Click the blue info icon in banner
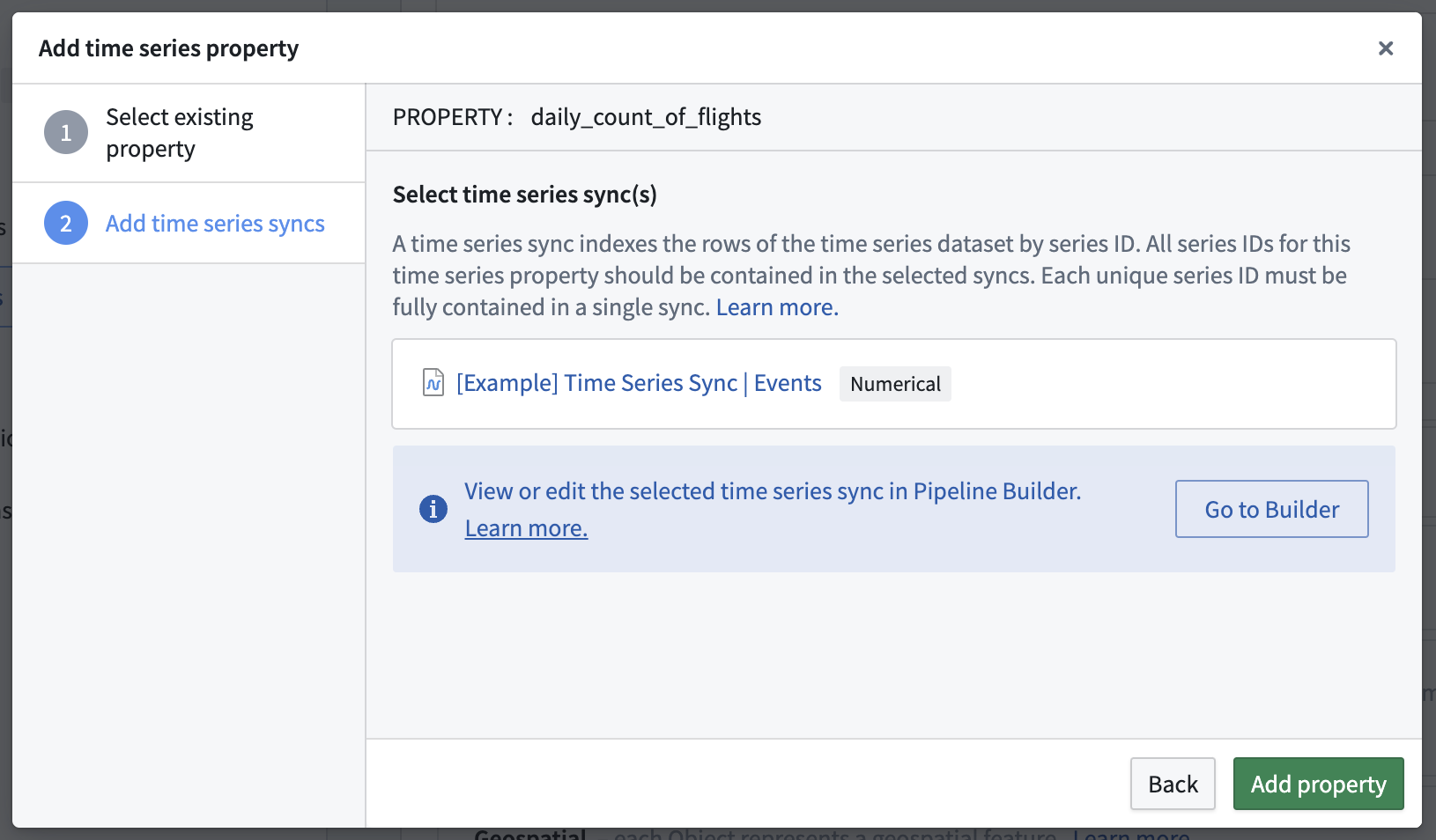1436x840 pixels. pos(433,509)
